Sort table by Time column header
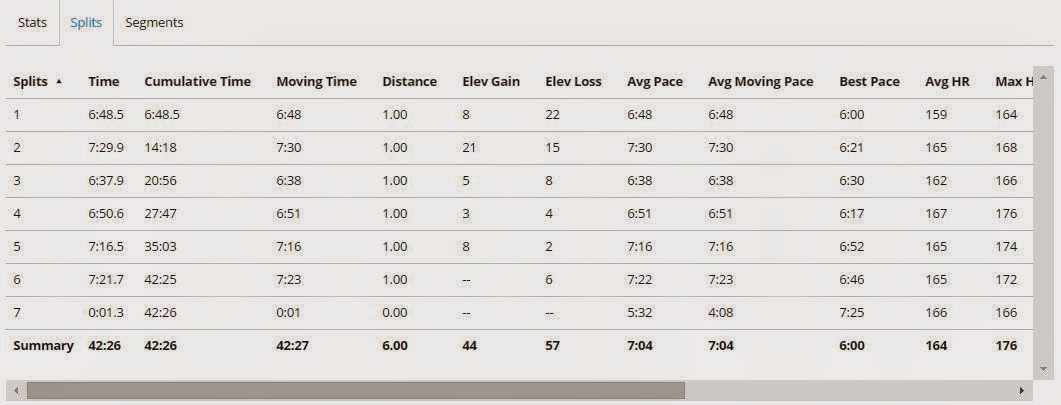 coord(104,82)
